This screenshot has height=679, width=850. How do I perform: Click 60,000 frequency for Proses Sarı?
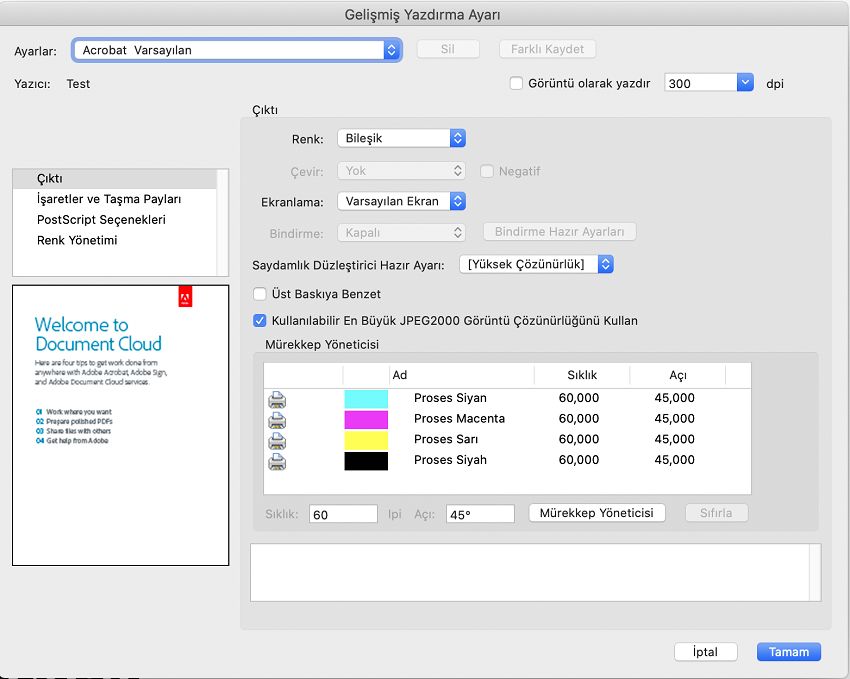(x=578, y=439)
